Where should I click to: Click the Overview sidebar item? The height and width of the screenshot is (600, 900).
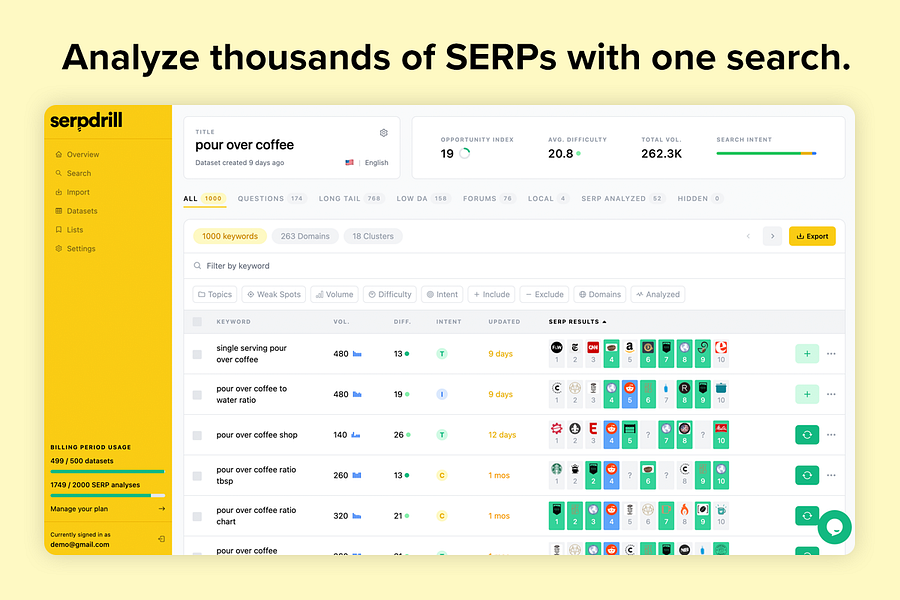77,154
